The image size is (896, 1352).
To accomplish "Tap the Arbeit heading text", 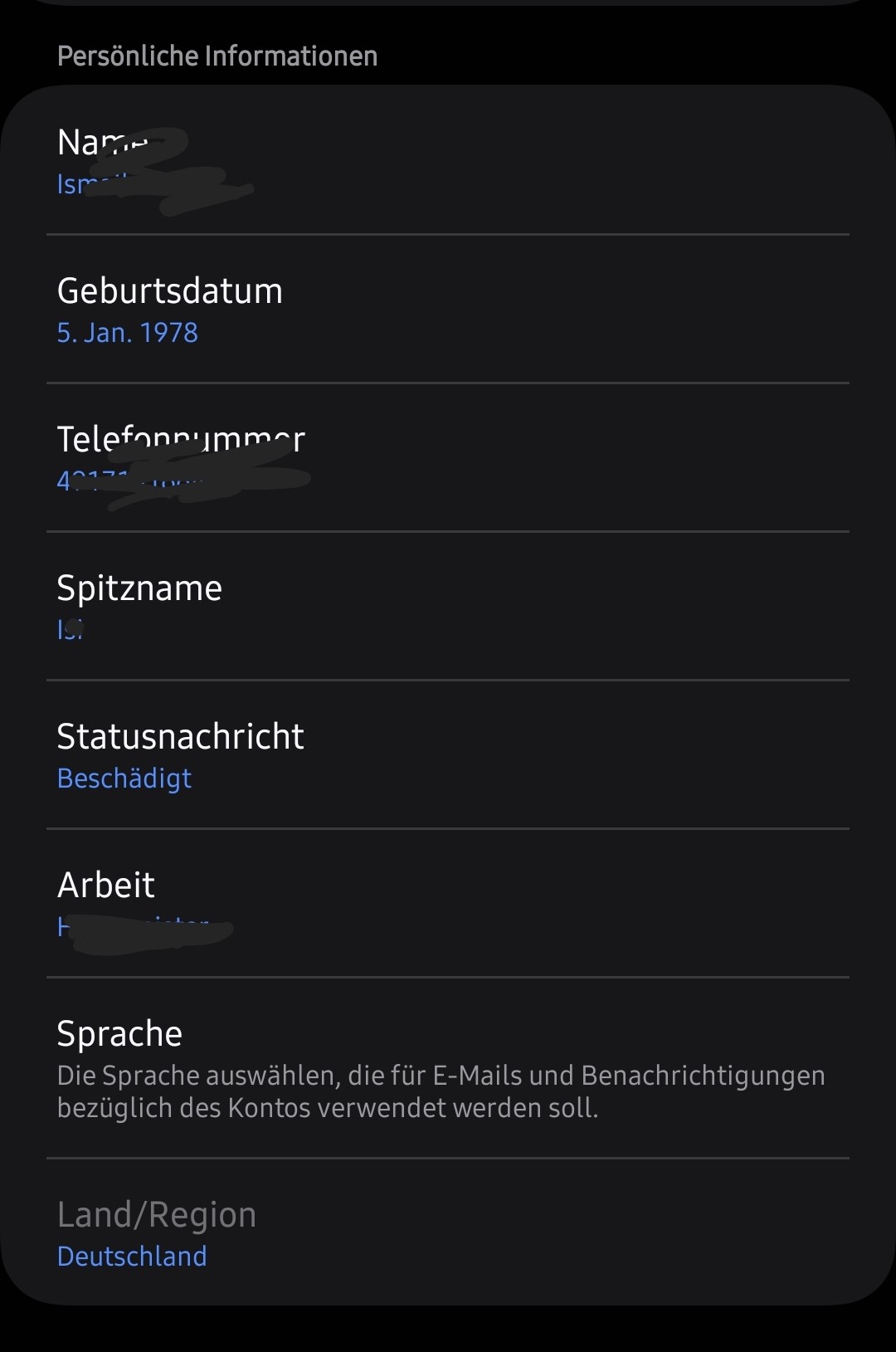I will (106, 886).
